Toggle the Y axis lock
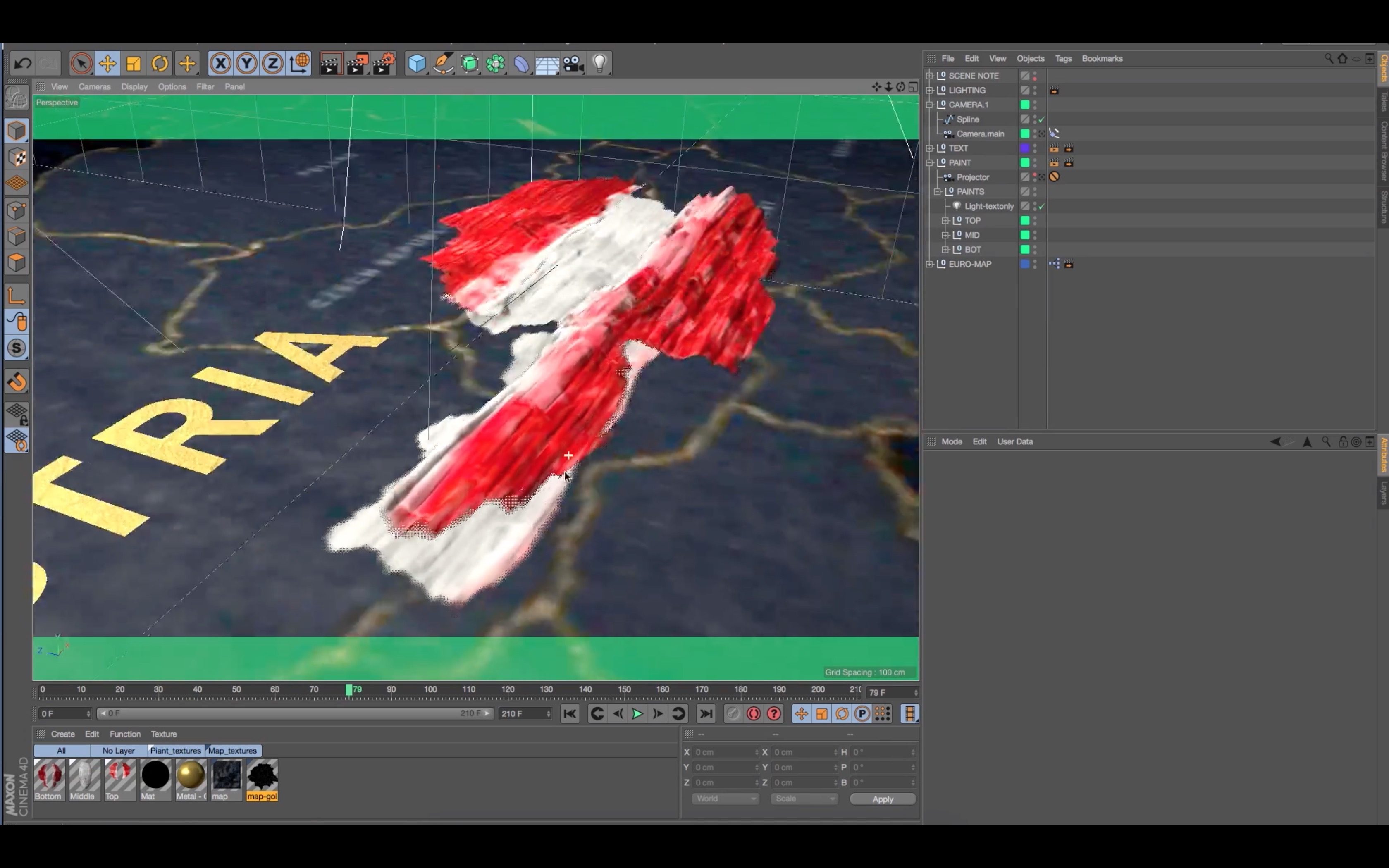 [247, 63]
